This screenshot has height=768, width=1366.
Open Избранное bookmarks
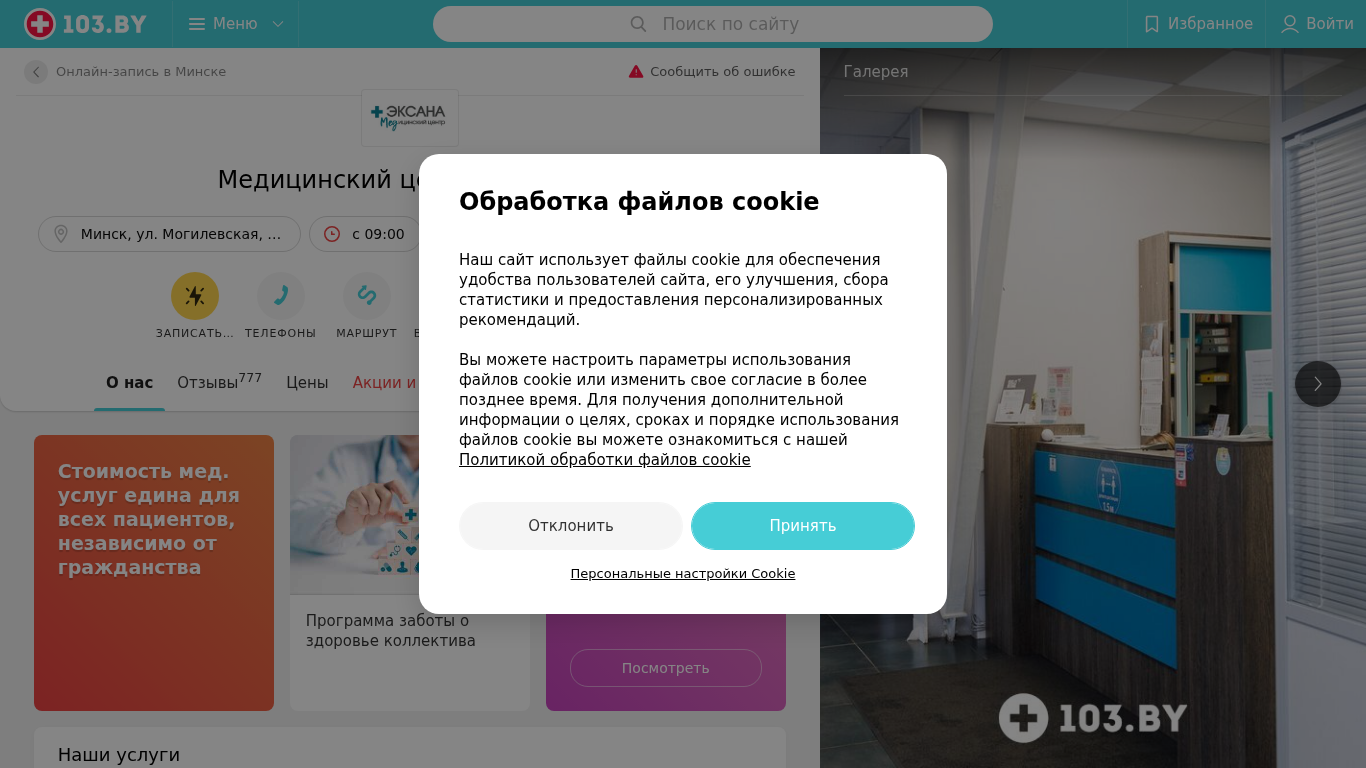[1197, 24]
